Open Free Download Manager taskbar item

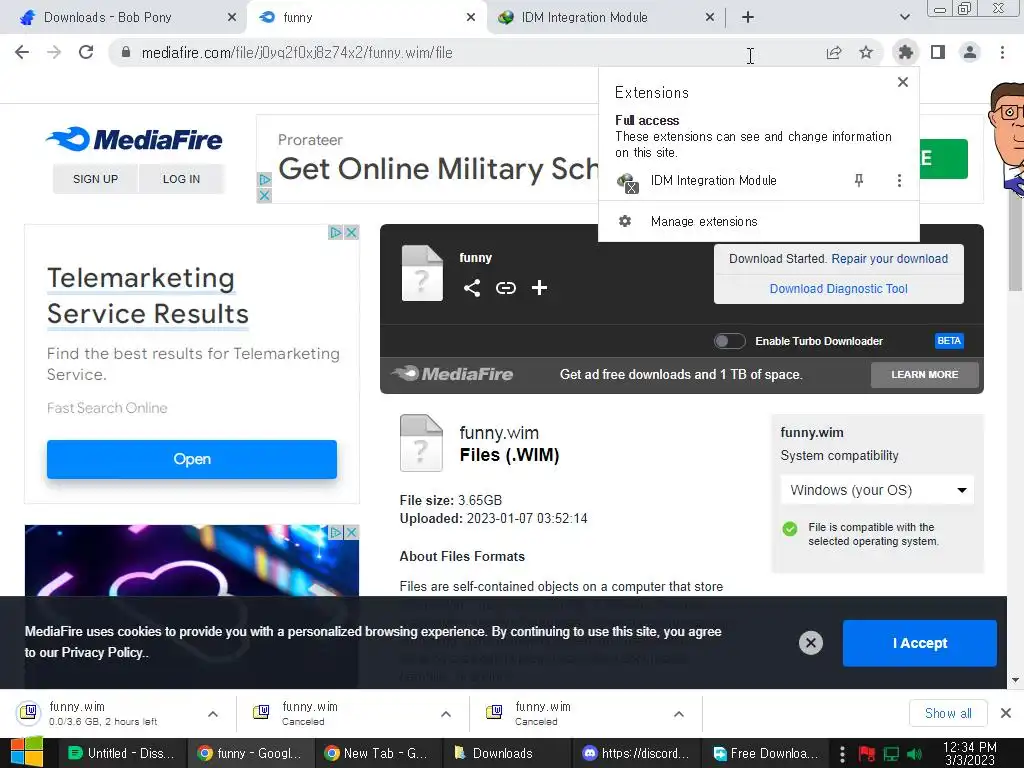click(763, 753)
